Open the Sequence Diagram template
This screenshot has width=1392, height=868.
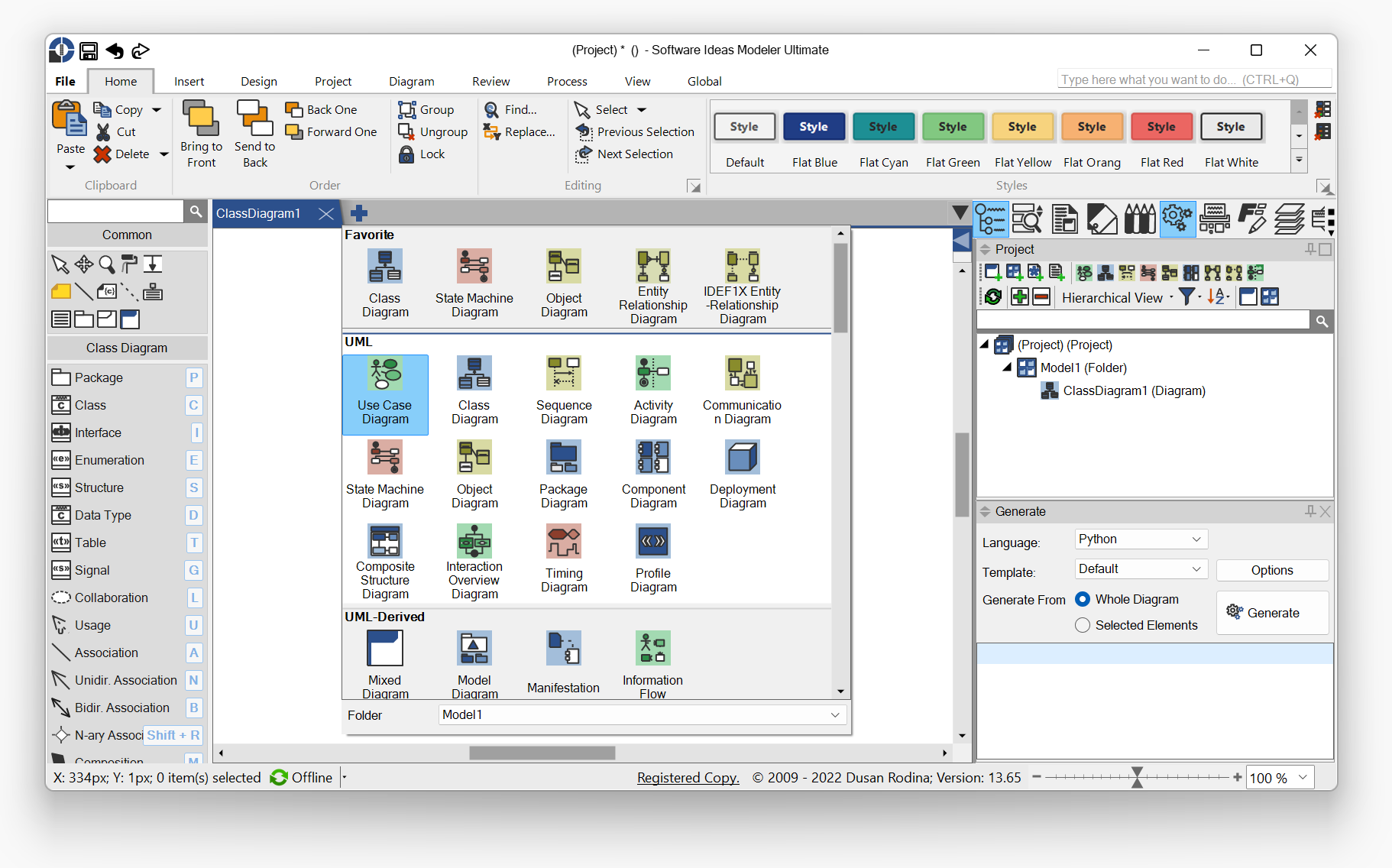(x=563, y=390)
